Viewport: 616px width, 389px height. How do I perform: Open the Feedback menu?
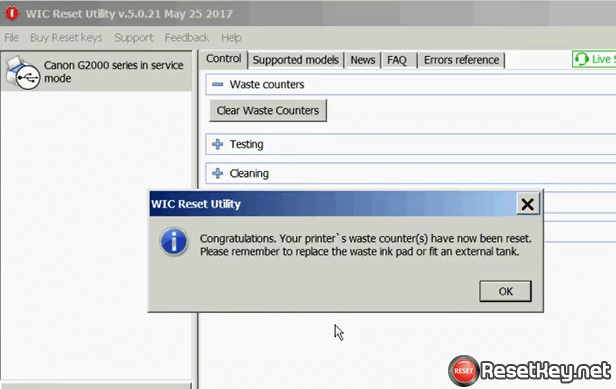tap(187, 38)
